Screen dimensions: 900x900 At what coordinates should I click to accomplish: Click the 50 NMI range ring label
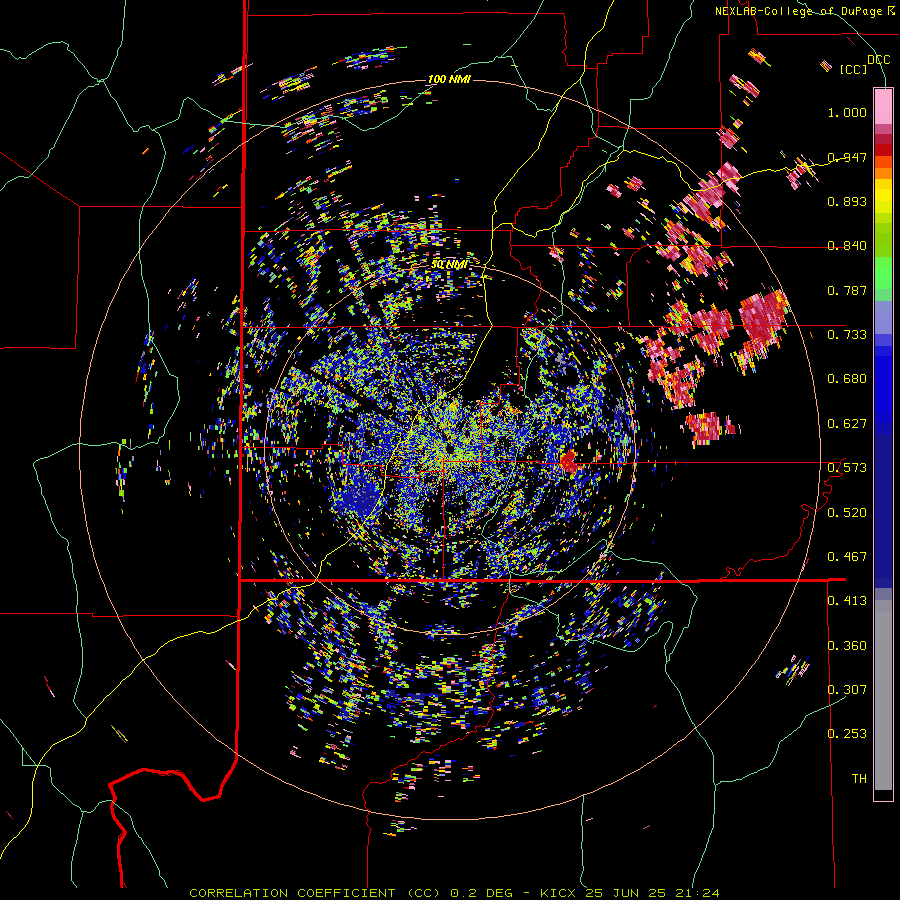point(449,265)
